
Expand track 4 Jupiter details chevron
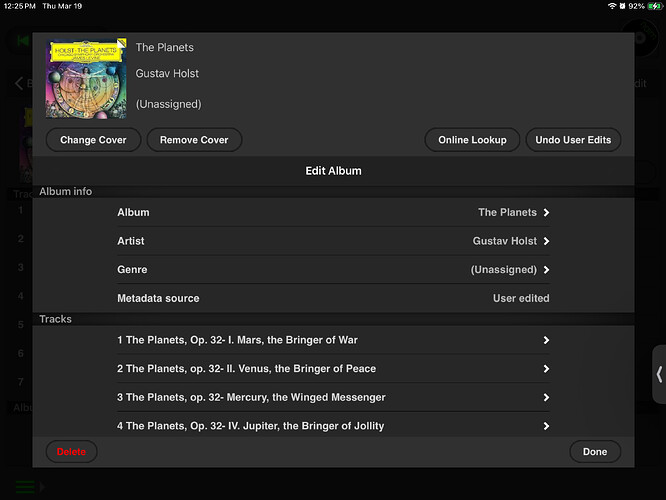(x=546, y=426)
